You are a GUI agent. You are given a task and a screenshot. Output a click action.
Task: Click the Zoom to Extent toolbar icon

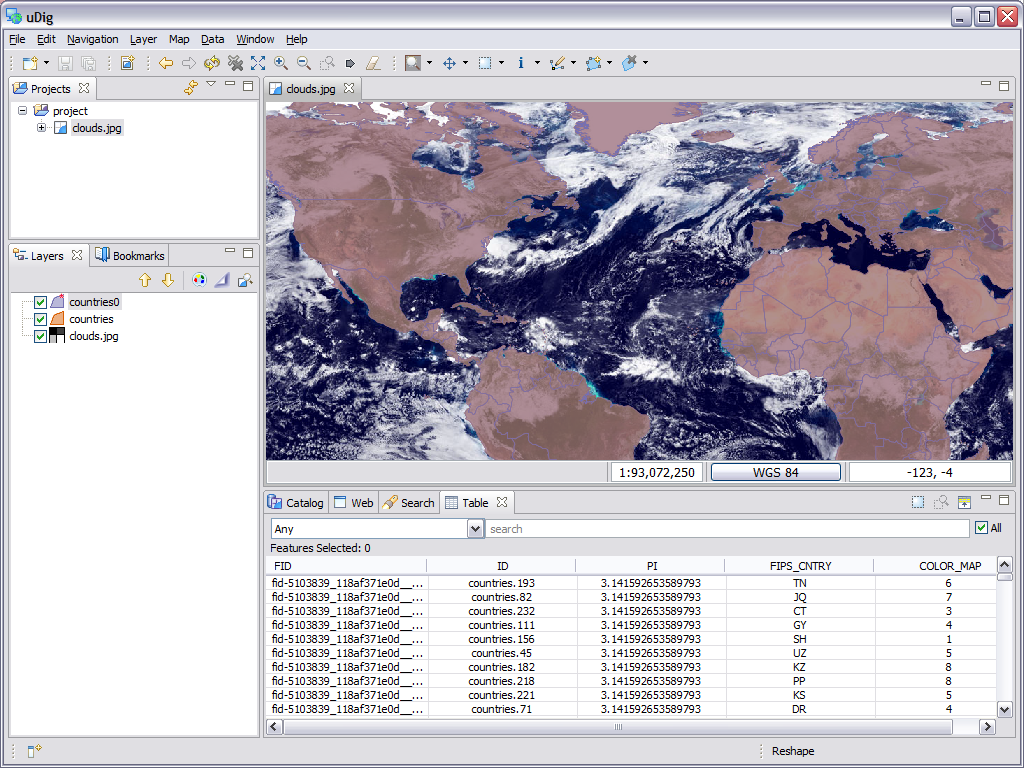click(x=258, y=63)
